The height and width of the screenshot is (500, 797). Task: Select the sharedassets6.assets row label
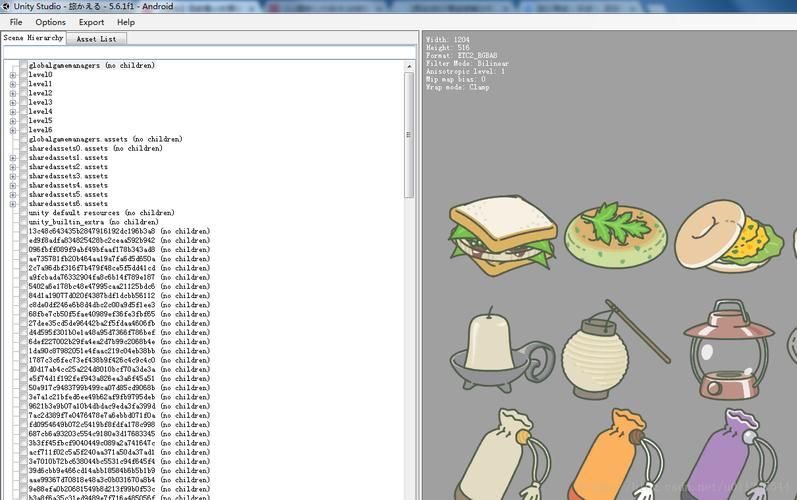pos(68,204)
